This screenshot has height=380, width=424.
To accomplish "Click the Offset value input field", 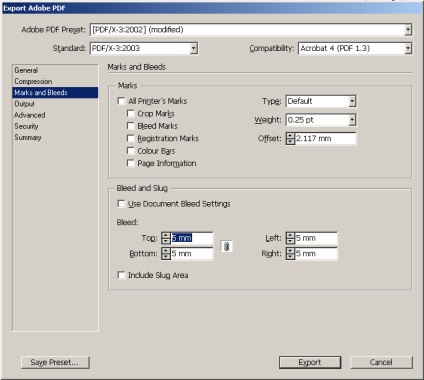I will (x=325, y=139).
